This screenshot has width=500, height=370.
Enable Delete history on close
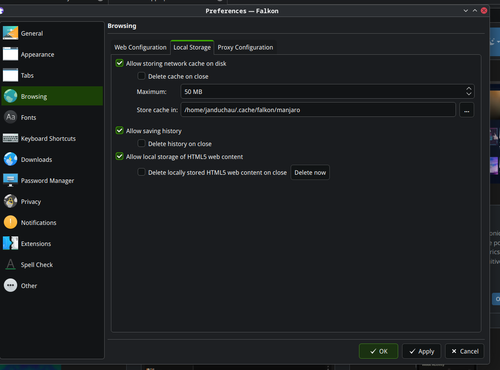141,144
